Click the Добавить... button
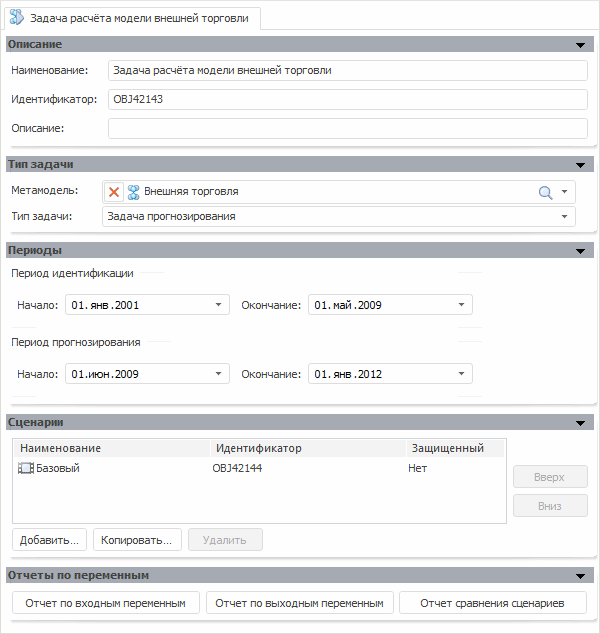The image size is (600, 634). [x=50, y=540]
